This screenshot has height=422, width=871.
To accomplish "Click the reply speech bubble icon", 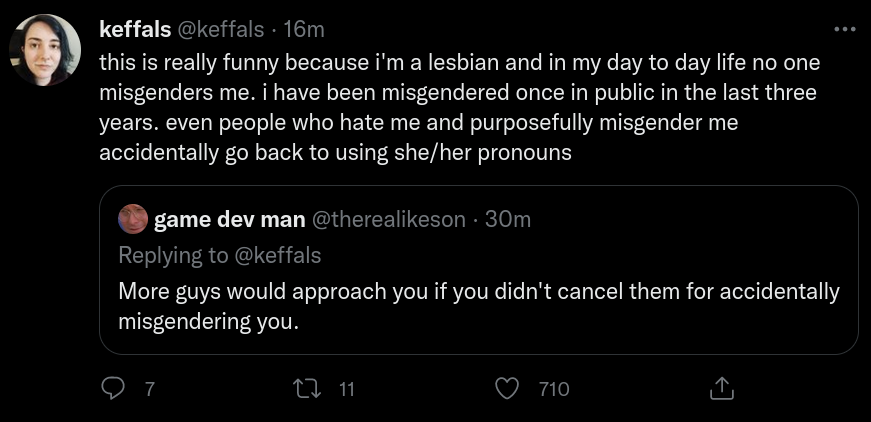I will pyautogui.click(x=113, y=389).
